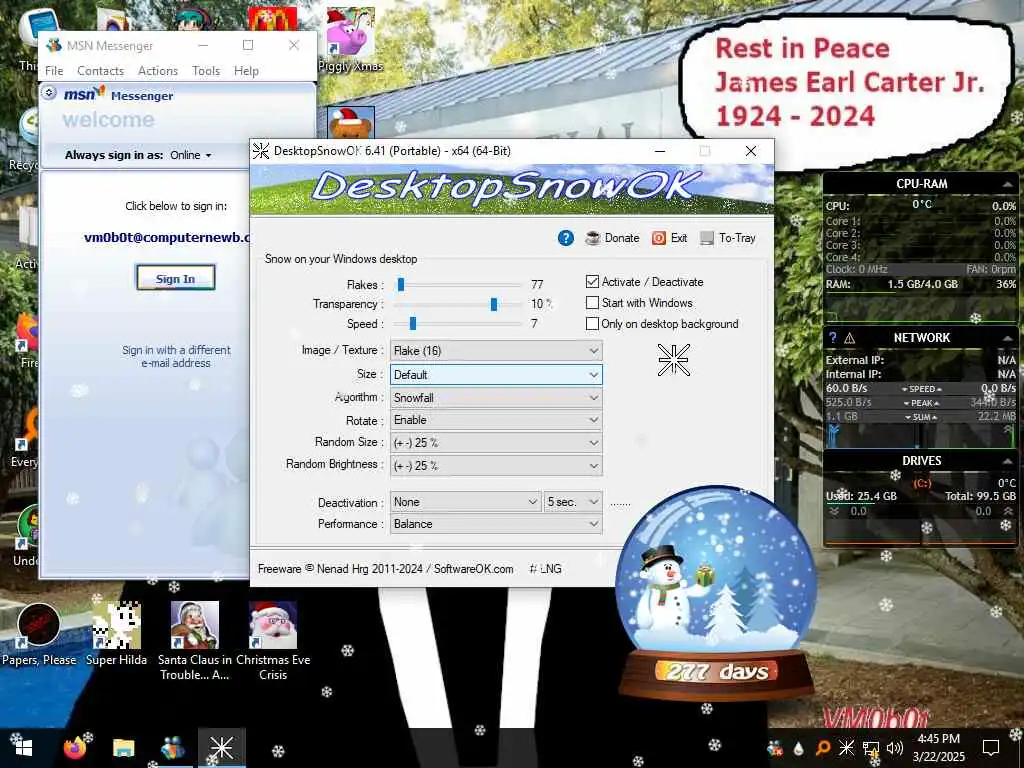The width and height of the screenshot is (1024, 768).
Task: Open Deactivation dropdown set to None
Action: (x=465, y=502)
